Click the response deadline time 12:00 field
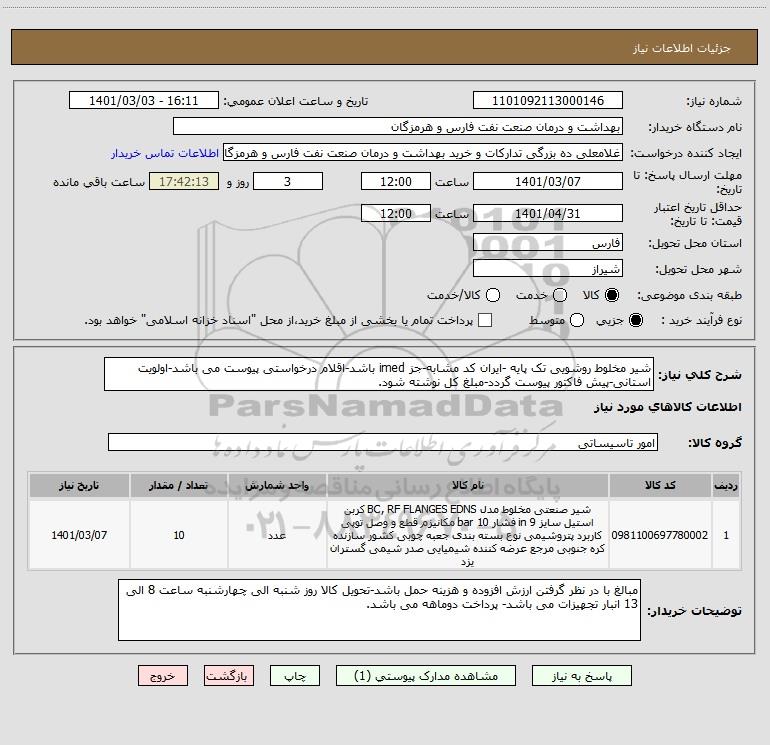This screenshot has width=770, height=745. (396, 181)
